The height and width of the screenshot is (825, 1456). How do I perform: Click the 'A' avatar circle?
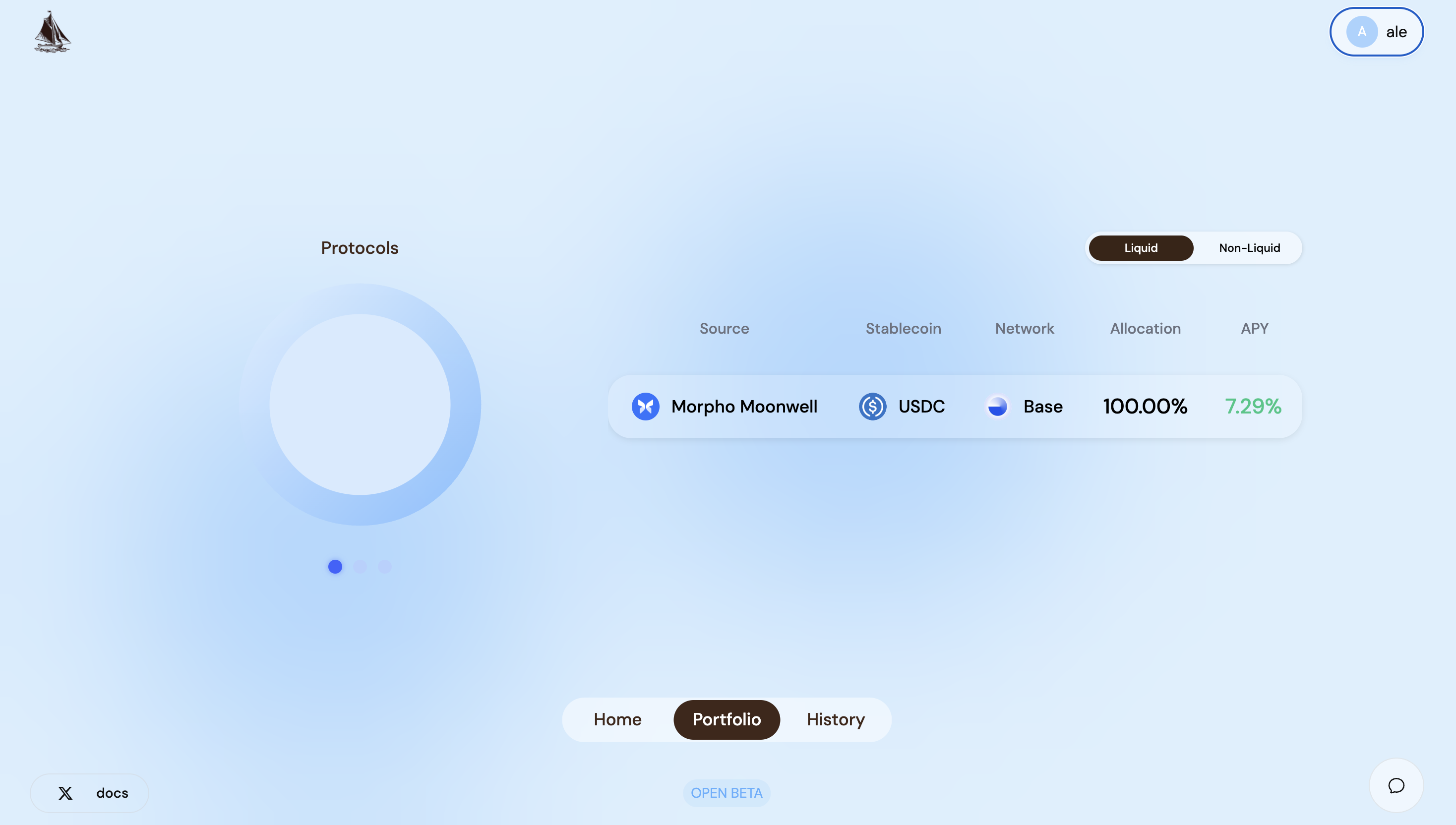[1361, 32]
